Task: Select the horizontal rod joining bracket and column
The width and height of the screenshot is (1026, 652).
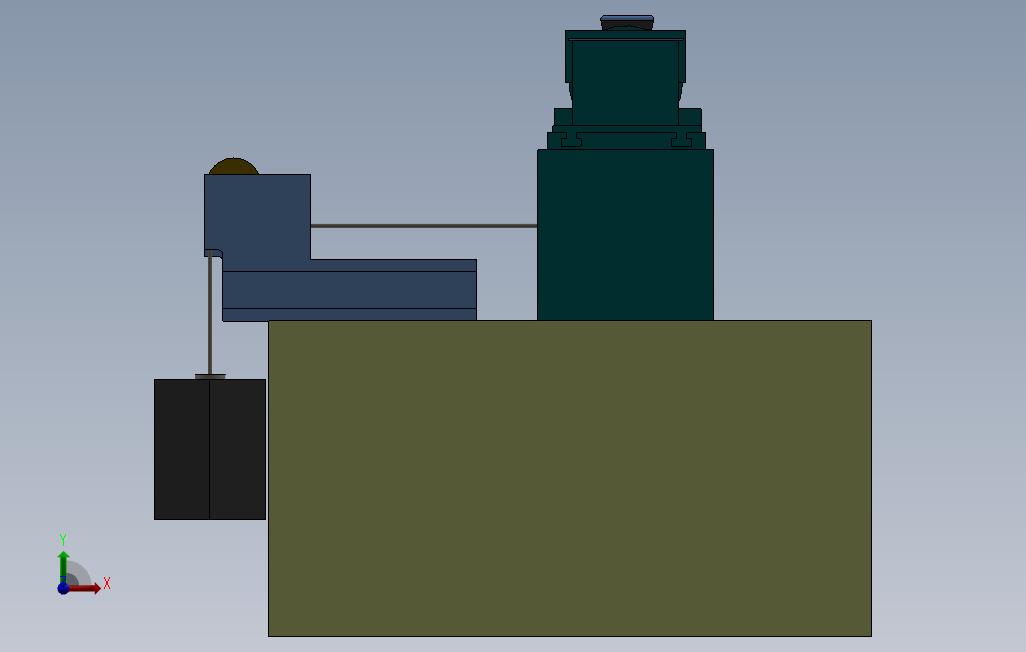Action: pos(423,226)
